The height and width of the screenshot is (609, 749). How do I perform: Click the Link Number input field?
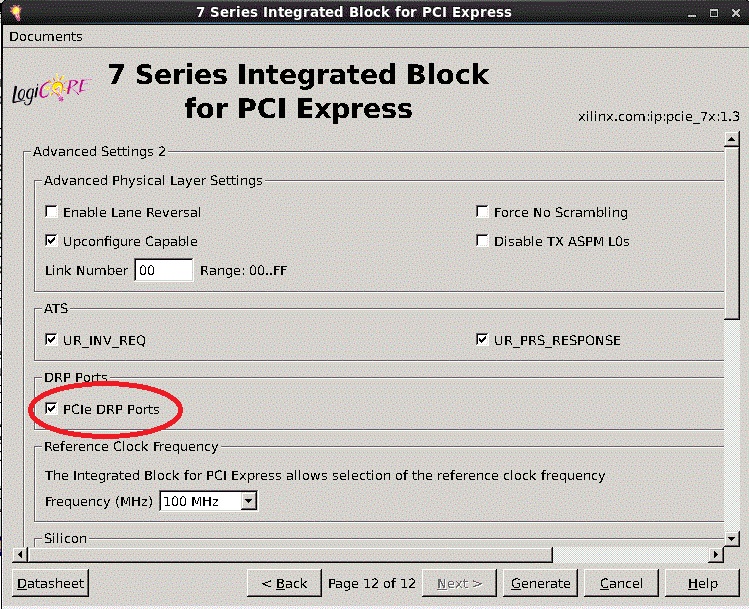tap(164, 270)
